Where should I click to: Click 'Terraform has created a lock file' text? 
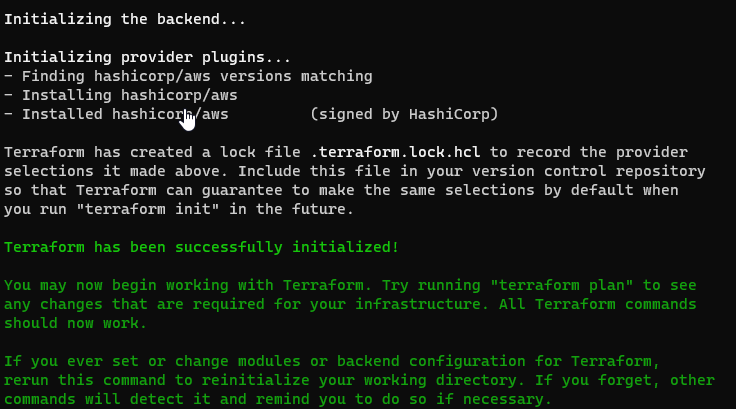click(x=152, y=152)
